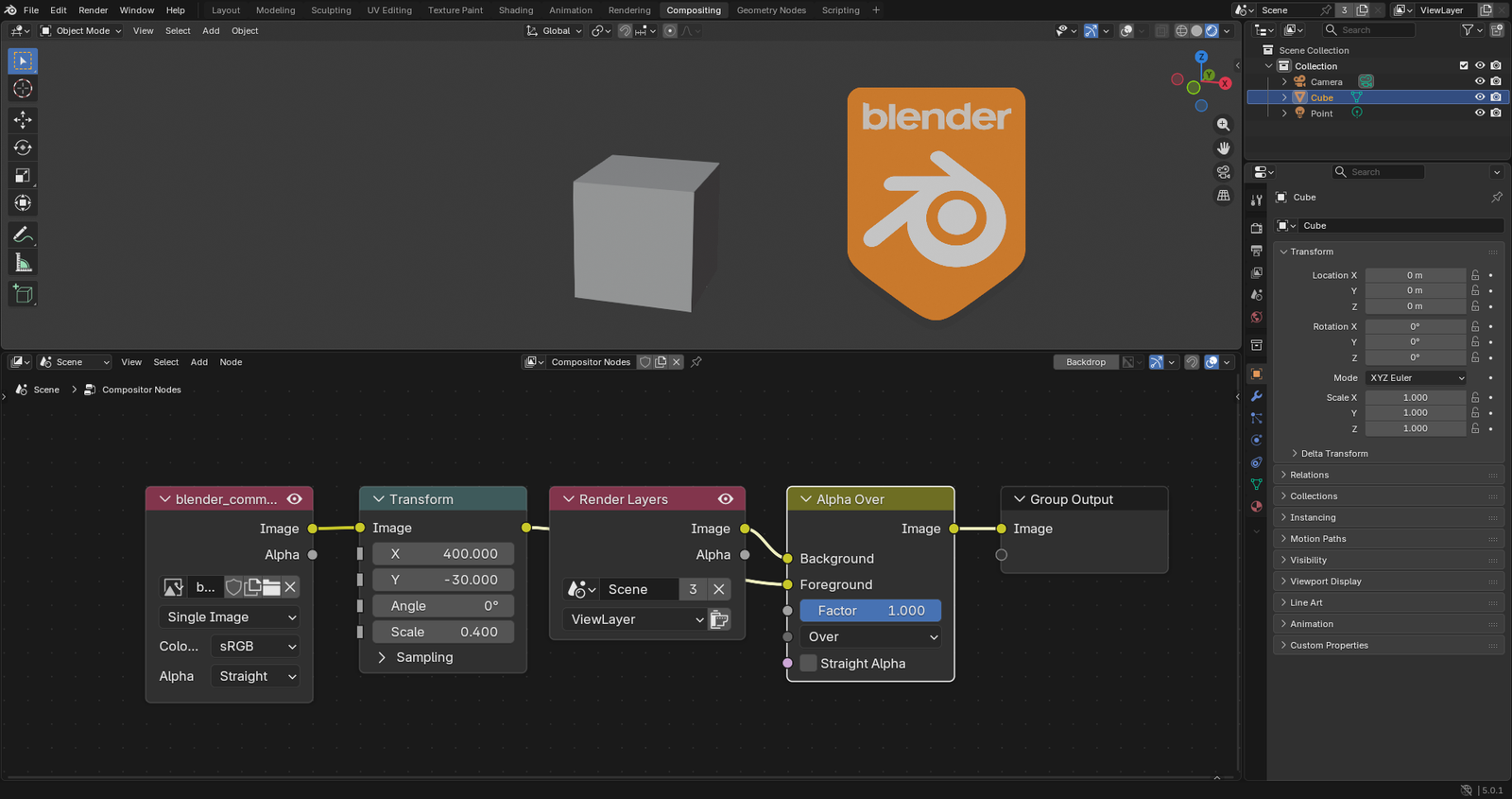The height and width of the screenshot is (799, 1512).
Task: Select the Add Cube tool
Action: coord(23,294)
